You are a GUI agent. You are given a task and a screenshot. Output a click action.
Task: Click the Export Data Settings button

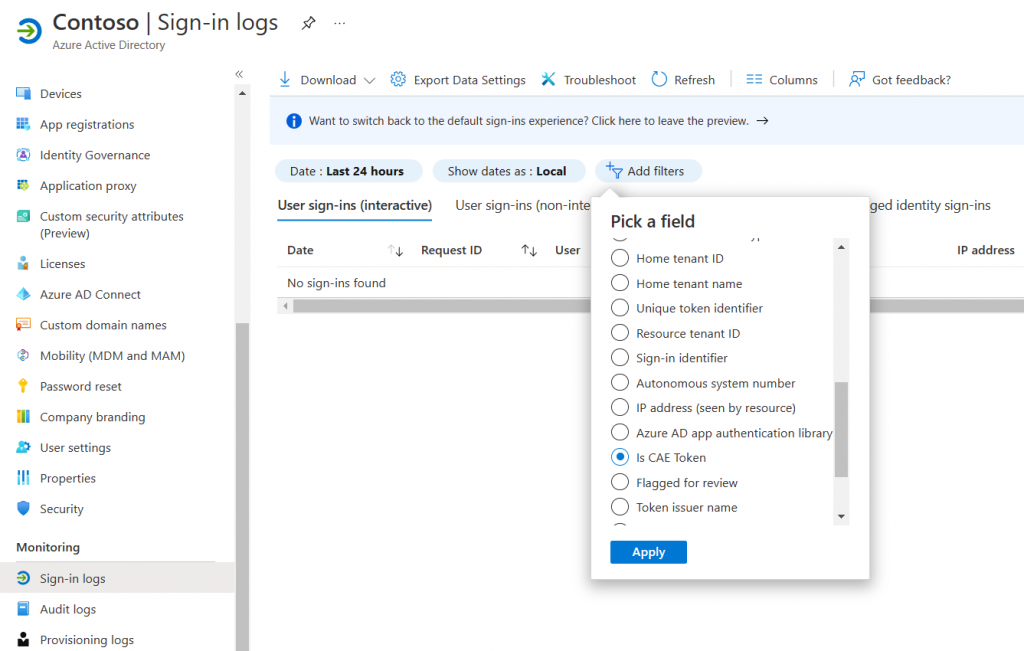point(458,80)
